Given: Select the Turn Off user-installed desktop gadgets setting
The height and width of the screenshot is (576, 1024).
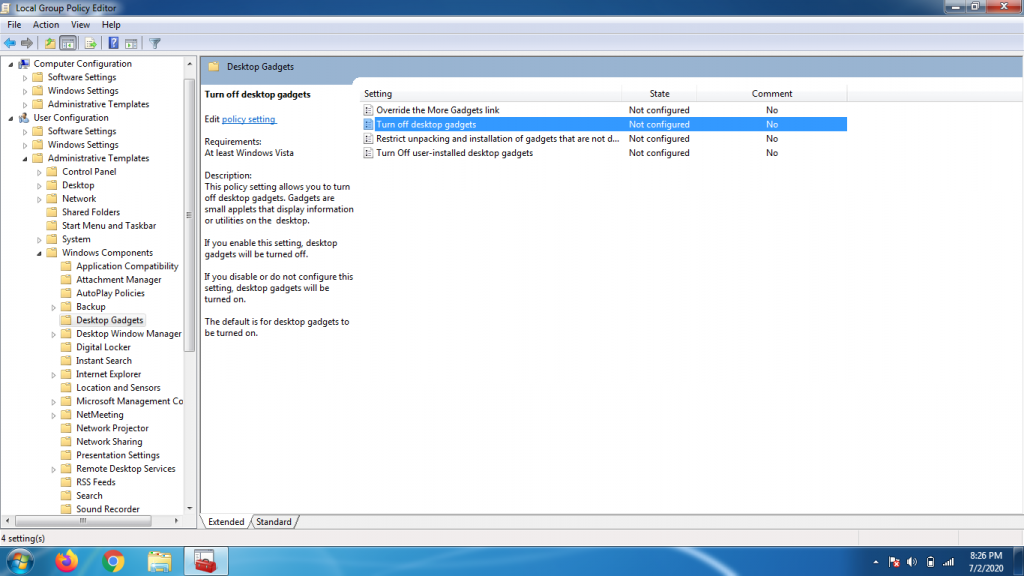Looking at the screenshot, I should 452,152.
